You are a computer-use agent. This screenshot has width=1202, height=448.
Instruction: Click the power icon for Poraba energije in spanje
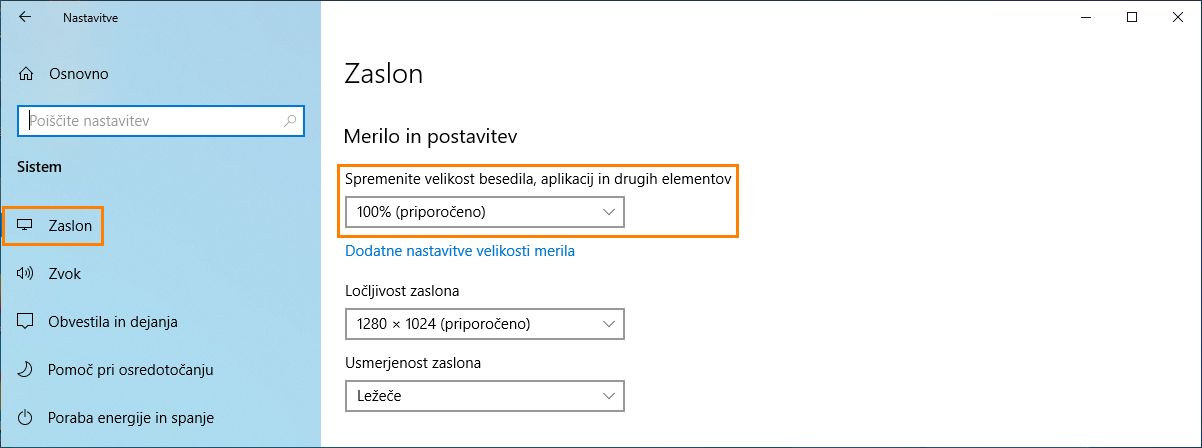(x=26, y=418)
